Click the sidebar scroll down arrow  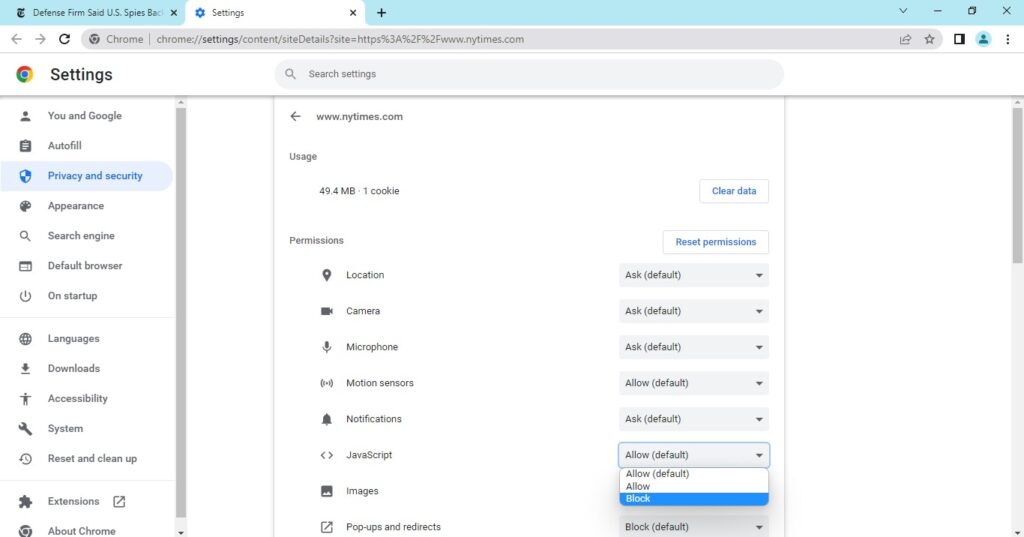[181, 532]
